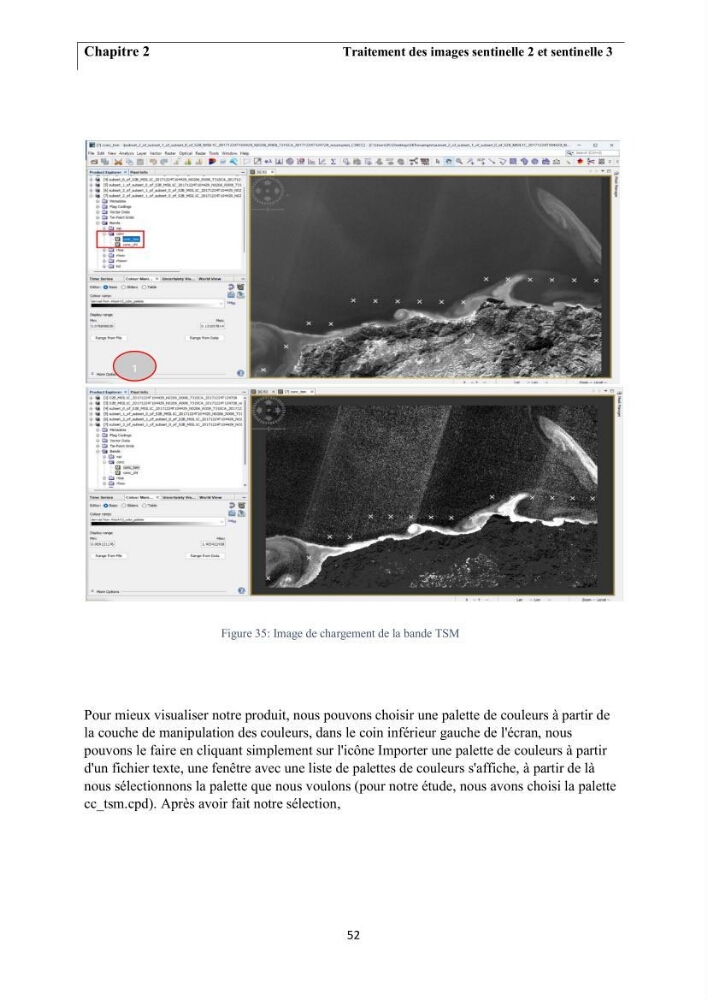Click the scissors Cut toolbar icon
The image size is (707, 1000).
[x=118, y=162]
